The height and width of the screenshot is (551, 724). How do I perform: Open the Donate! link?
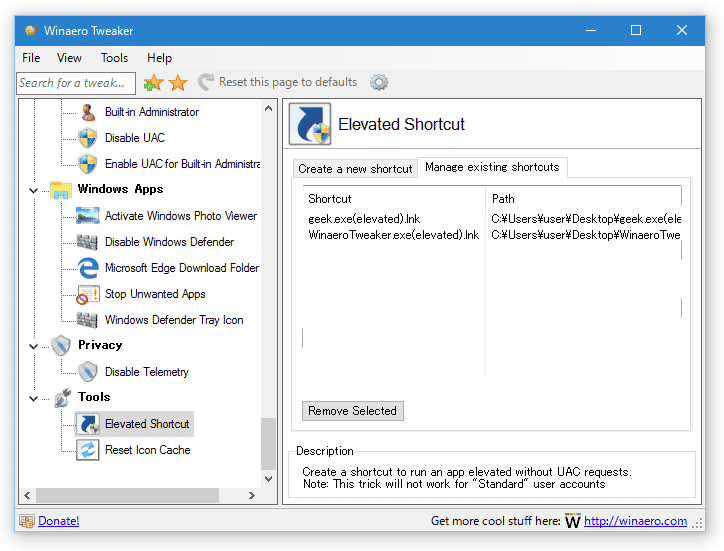[59, 521]
